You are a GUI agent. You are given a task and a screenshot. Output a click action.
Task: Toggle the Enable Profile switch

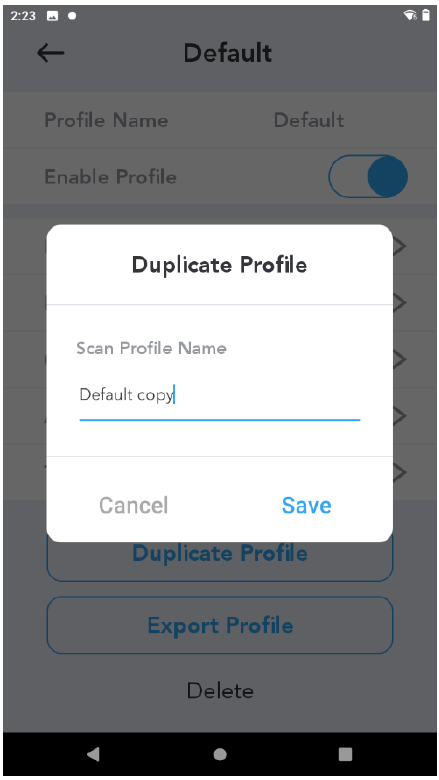(368, 177)
